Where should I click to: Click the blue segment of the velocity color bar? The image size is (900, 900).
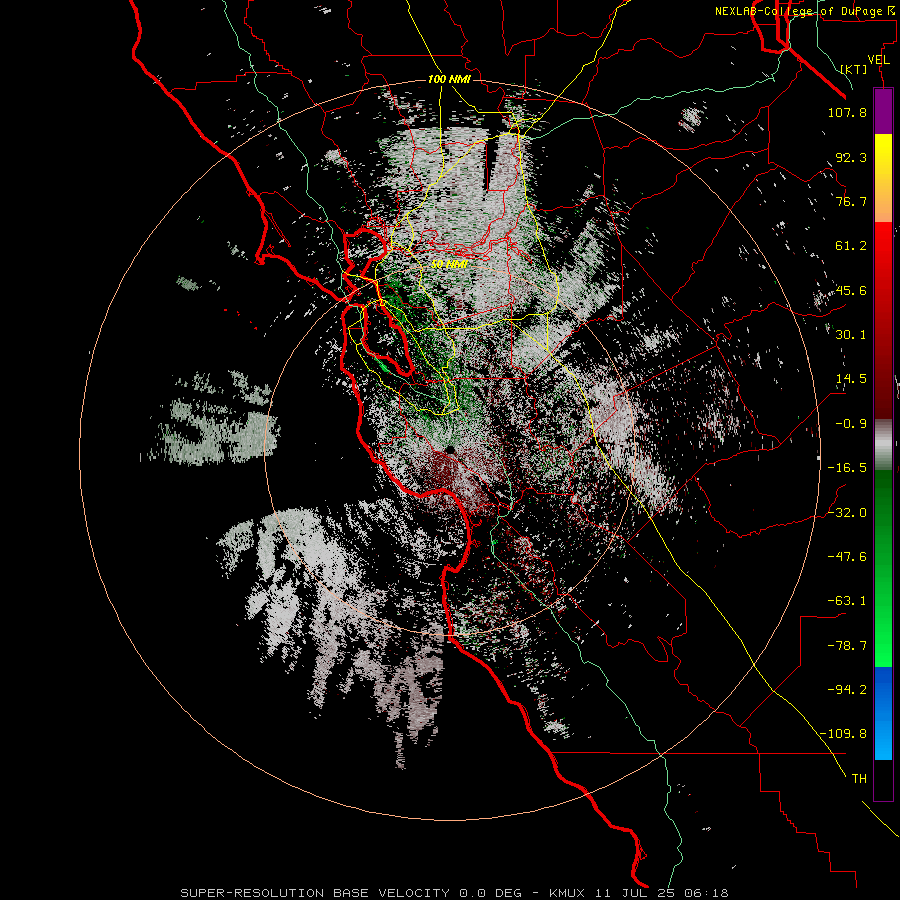click(x=883, y=713)
